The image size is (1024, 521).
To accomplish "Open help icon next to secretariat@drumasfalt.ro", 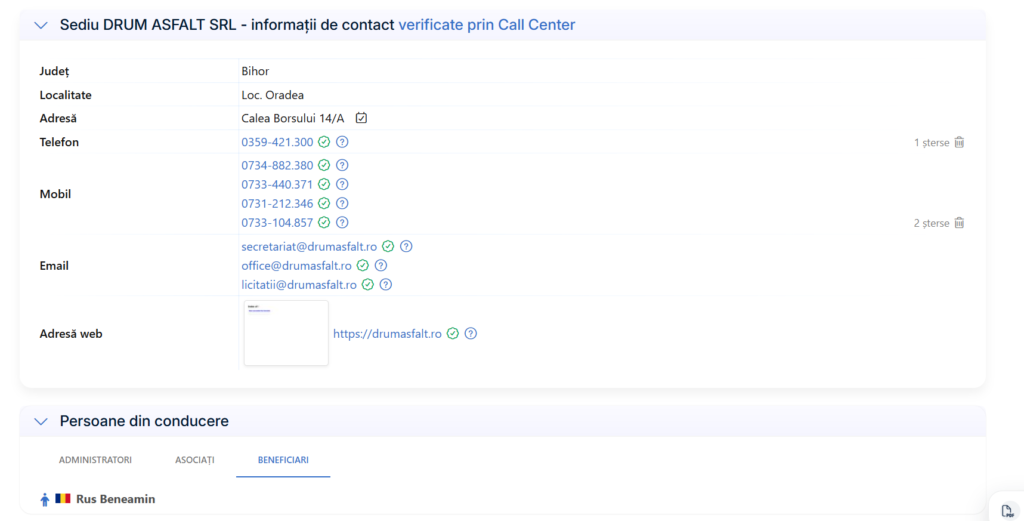I will click(406, 246).
